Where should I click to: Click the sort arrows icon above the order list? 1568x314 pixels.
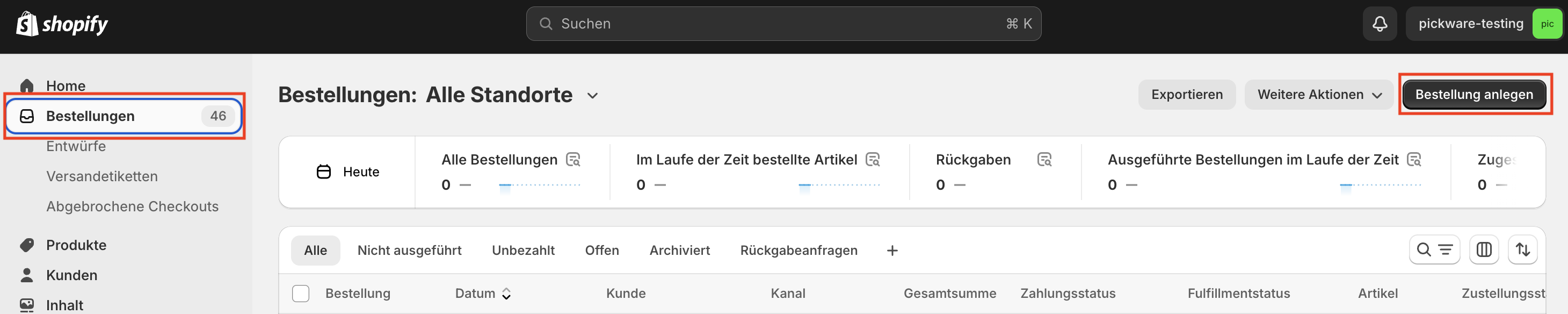tap(1524, 249)
